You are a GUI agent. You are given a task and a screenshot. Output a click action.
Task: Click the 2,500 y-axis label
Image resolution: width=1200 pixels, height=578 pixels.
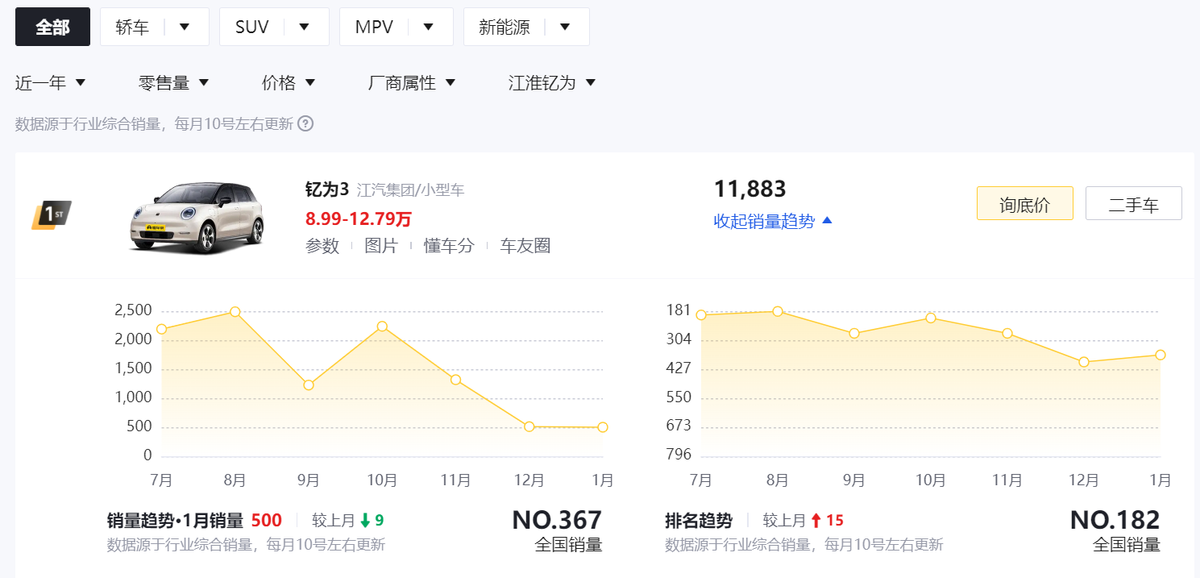[x=133, y=310]
